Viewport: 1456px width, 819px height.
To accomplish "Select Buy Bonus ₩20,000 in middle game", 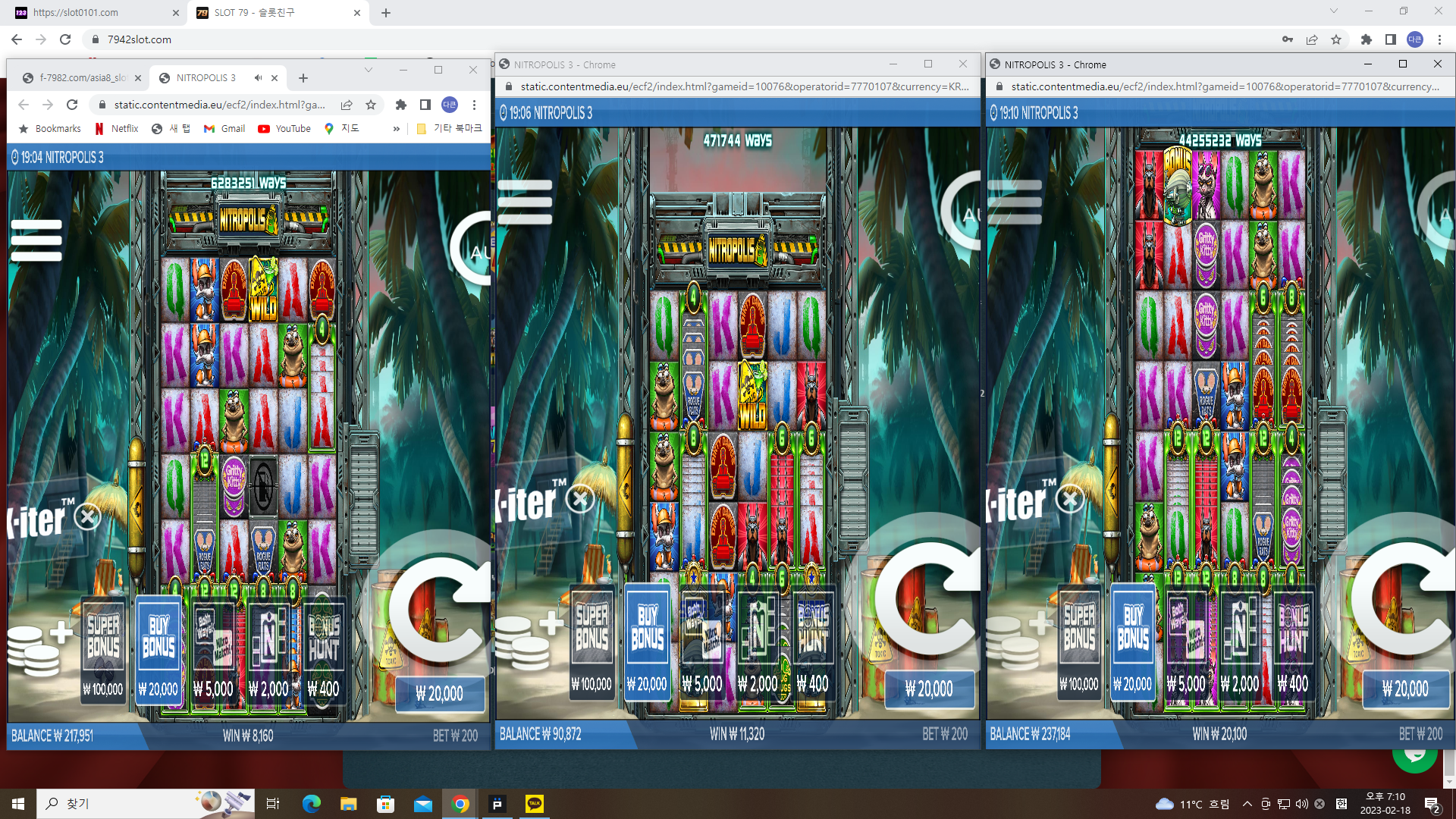I will pyautogui.click(x=647, y=643).
